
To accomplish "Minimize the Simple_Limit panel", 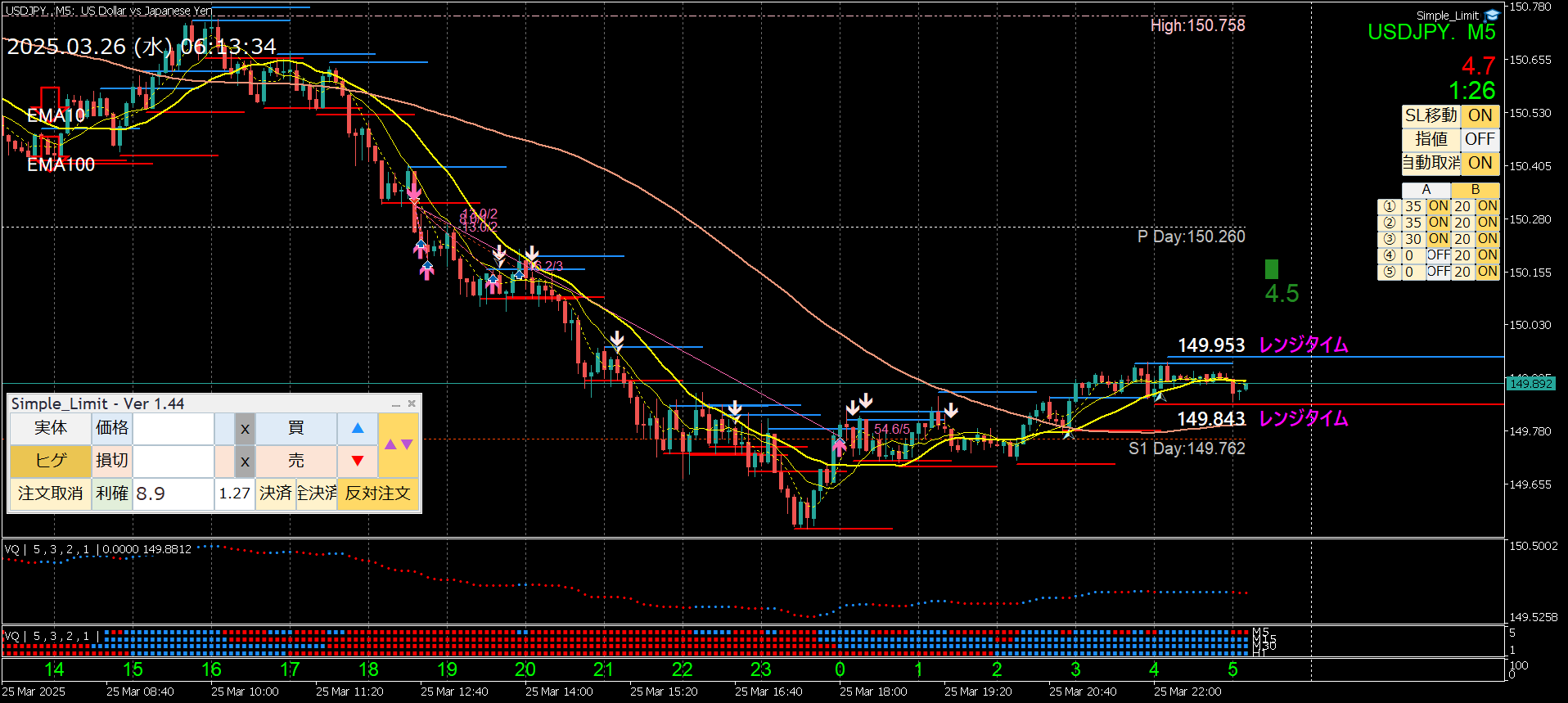I will (396, 404).
